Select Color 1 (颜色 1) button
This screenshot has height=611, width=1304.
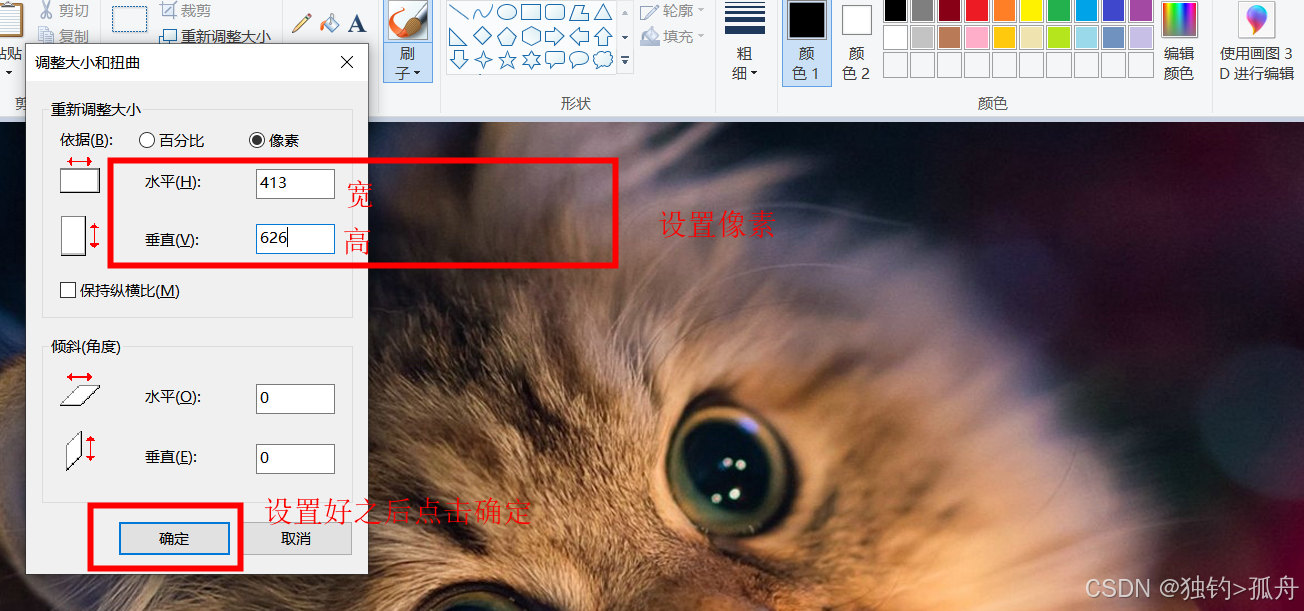pos(806,42)
